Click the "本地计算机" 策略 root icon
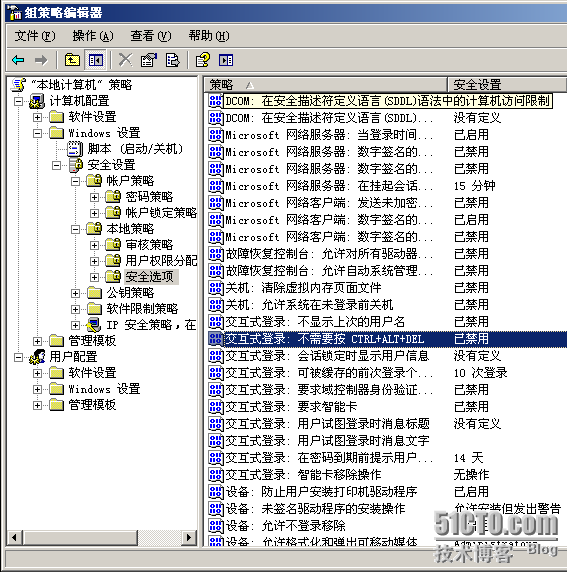 (19, 85)
